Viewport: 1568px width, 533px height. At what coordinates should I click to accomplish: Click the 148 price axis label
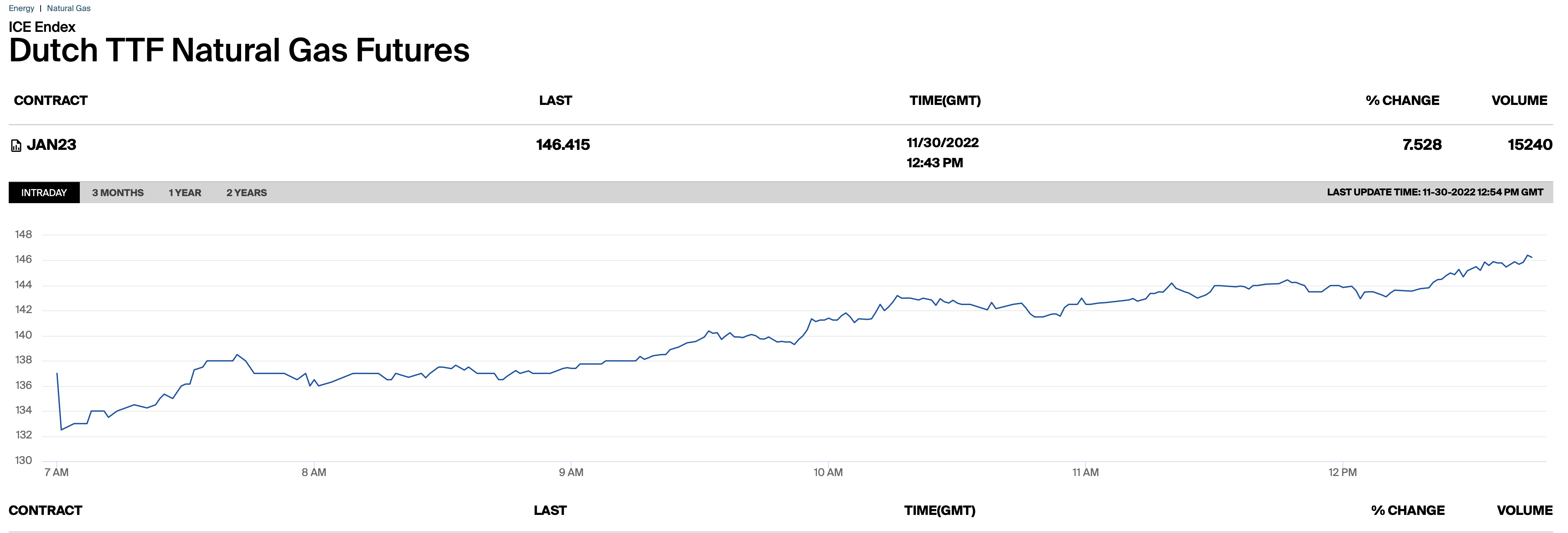[24, 234]
